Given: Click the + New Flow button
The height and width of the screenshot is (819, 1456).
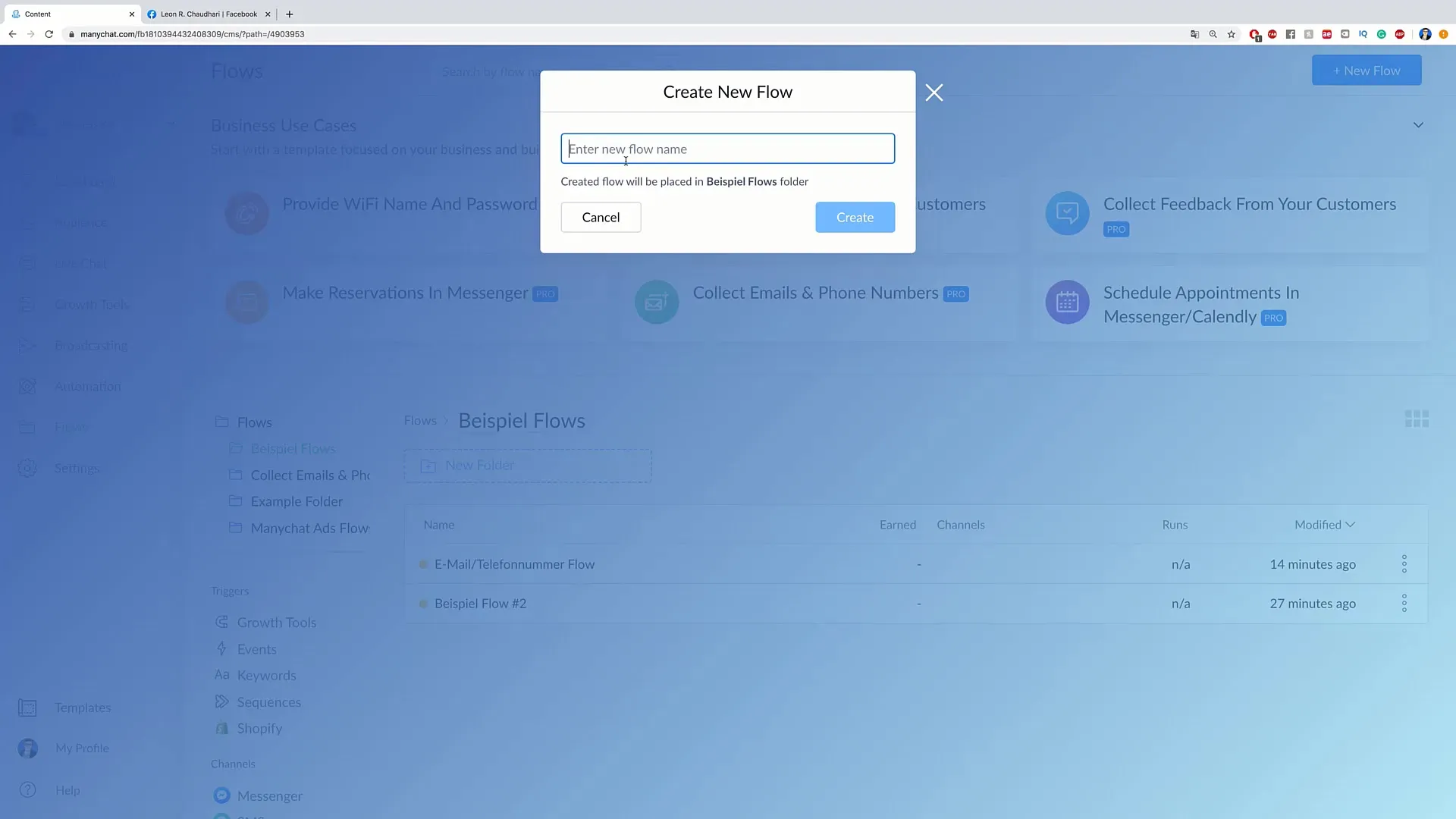Looking at the screenshot, I should click(x=1367, y=71).
